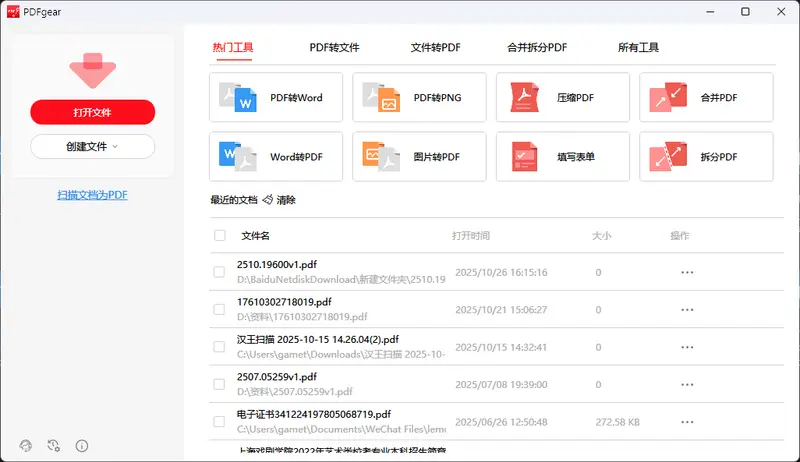Open the PDF转PNG converter tool

click(x=419, y=97)
